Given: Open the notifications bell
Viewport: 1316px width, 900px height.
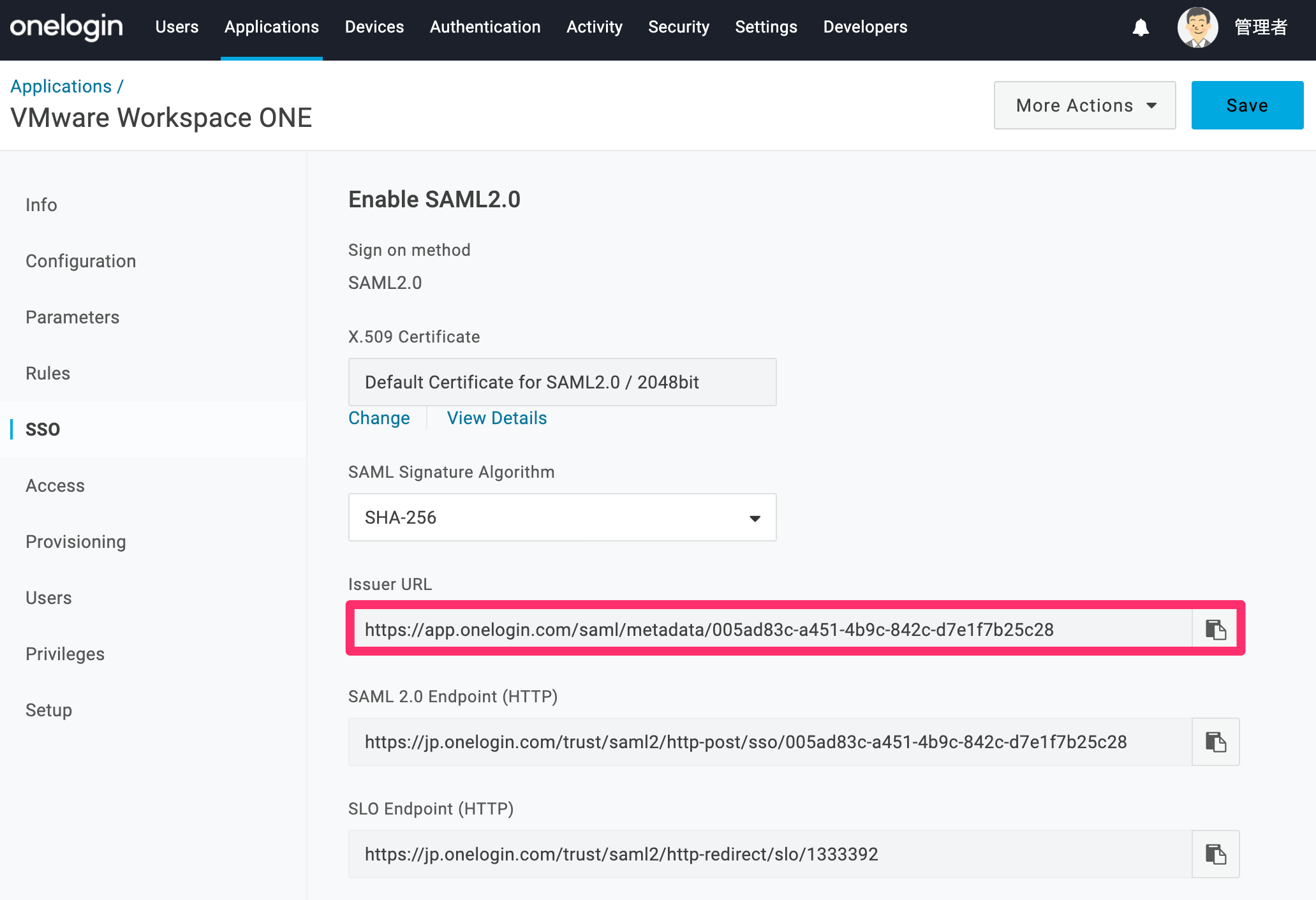Looking at the screenshot, I should [x=1141, y=27].
